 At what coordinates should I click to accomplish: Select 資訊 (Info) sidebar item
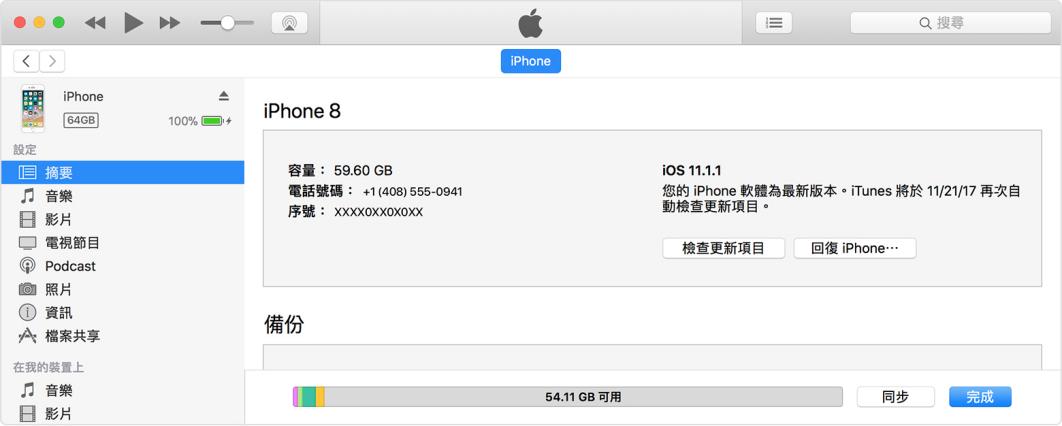[123, 313]
